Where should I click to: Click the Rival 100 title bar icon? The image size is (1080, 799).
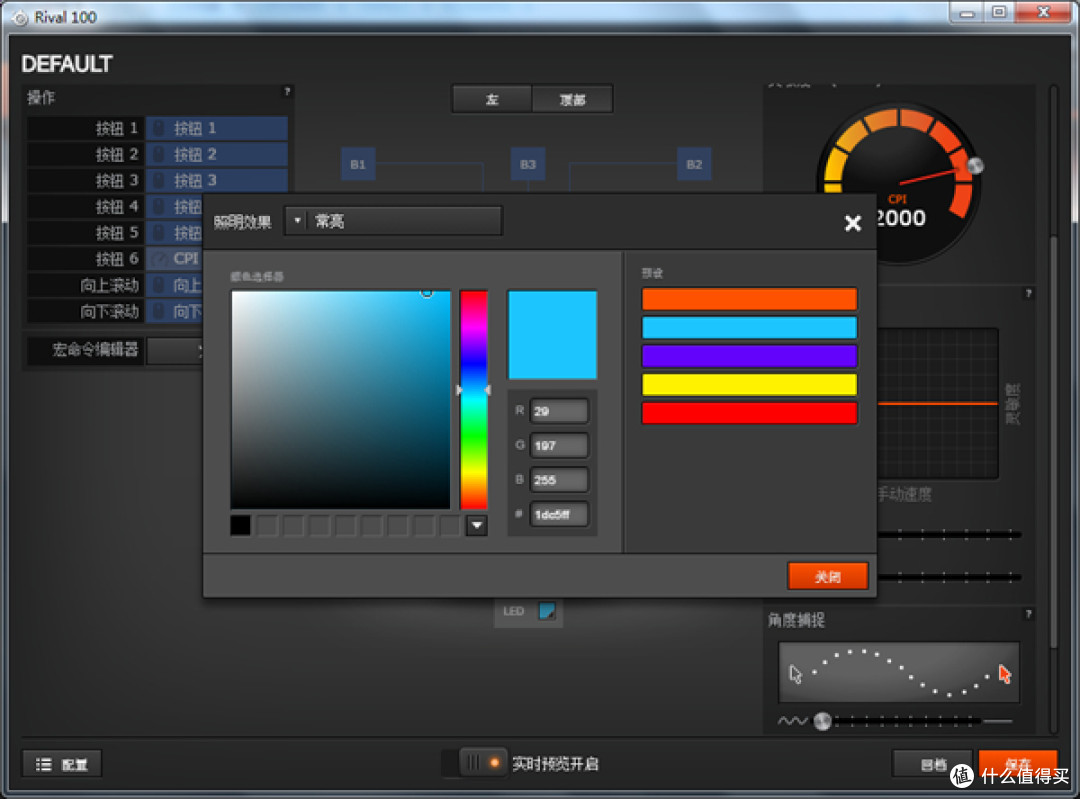coord(21,18)
